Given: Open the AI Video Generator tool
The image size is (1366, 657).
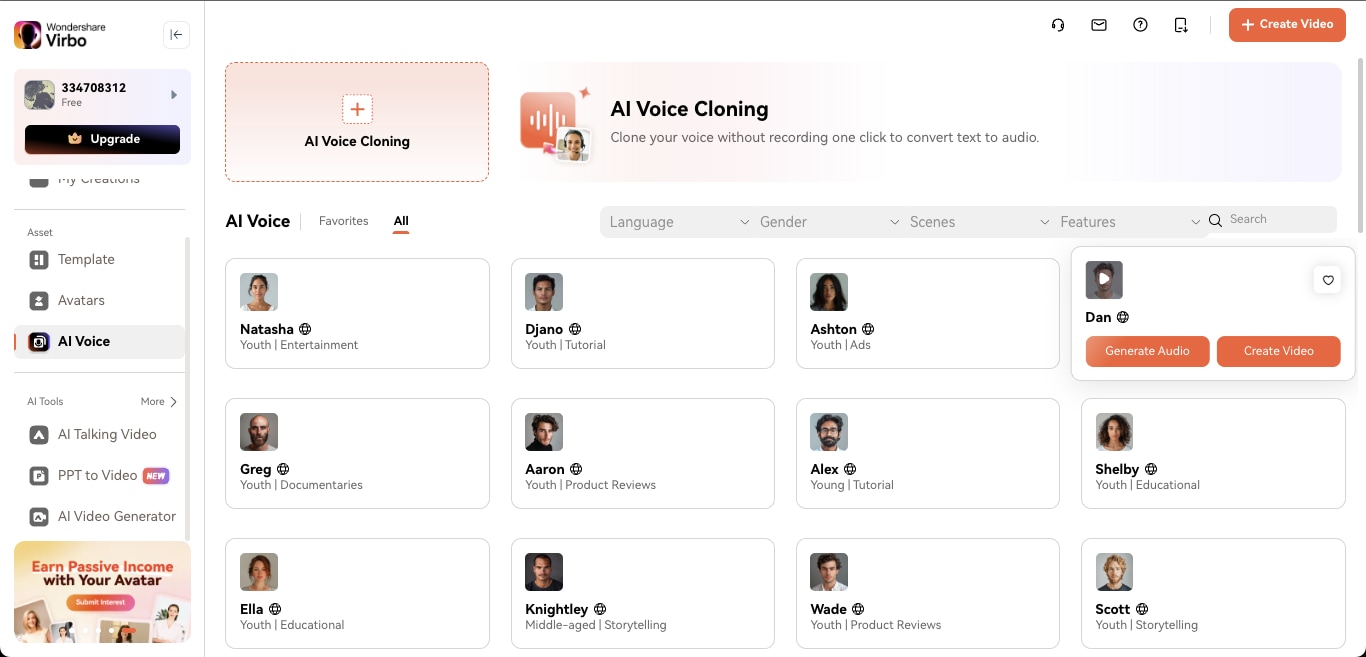Looking at the screenshot, I should click(x=116, y=516).
